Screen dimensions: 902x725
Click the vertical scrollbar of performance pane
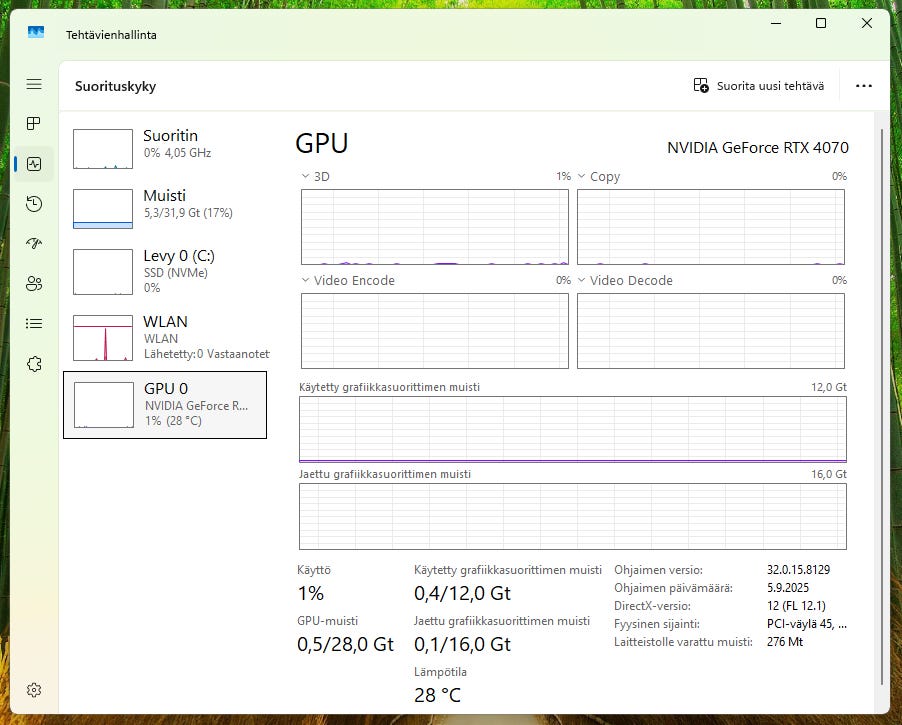coord(882,406)
